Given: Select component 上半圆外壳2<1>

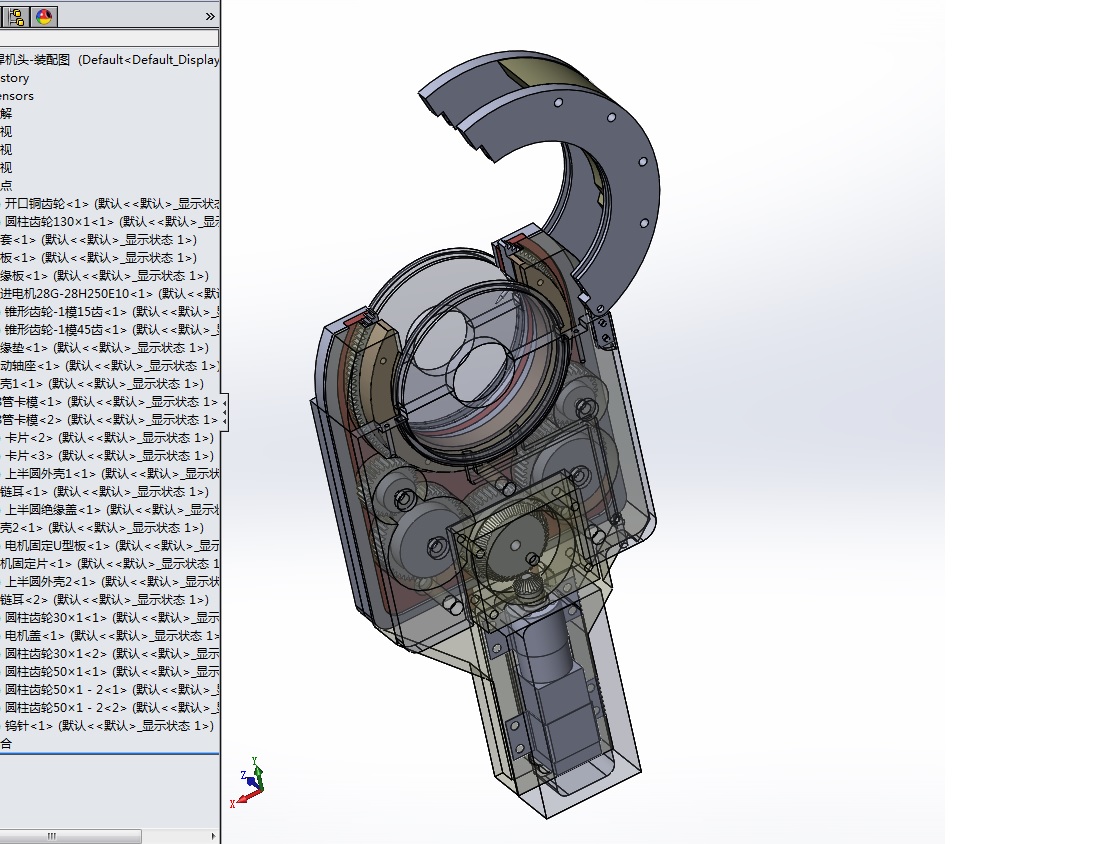Looking at the screenshot, I should click(x=112, y=581).
